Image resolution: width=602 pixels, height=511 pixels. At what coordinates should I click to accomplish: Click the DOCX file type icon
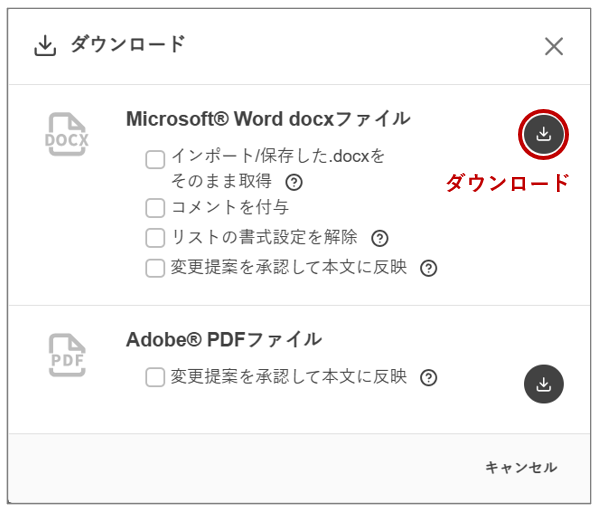tap(67, 136)
